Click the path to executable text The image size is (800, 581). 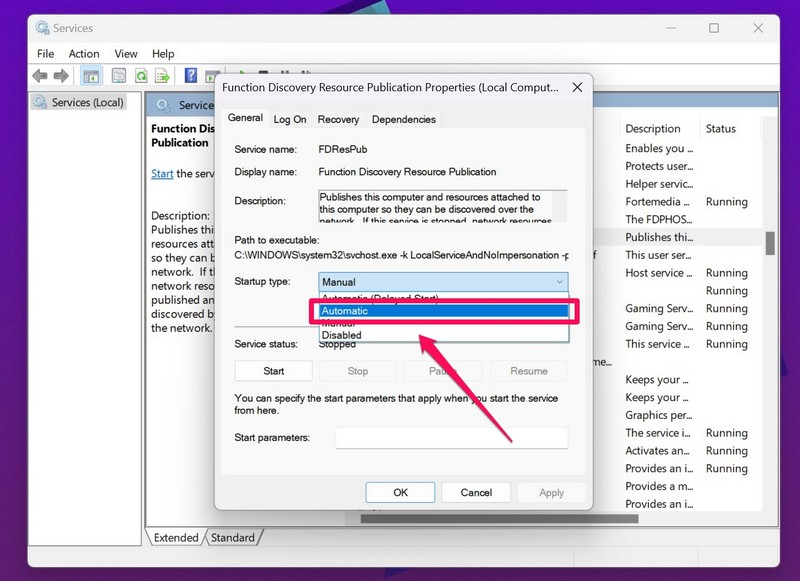click(x=401, y=255)
